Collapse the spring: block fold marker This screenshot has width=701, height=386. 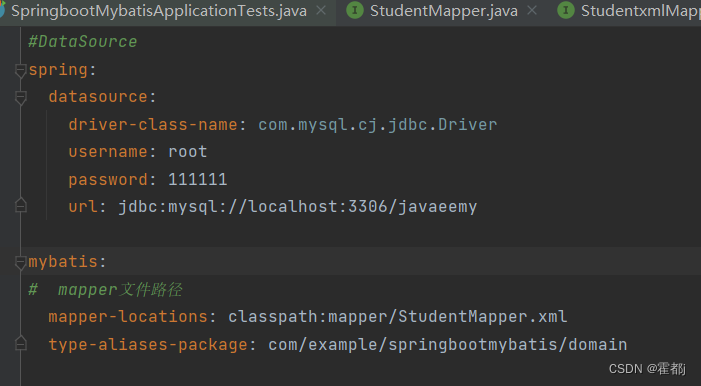tap(21, 70)
